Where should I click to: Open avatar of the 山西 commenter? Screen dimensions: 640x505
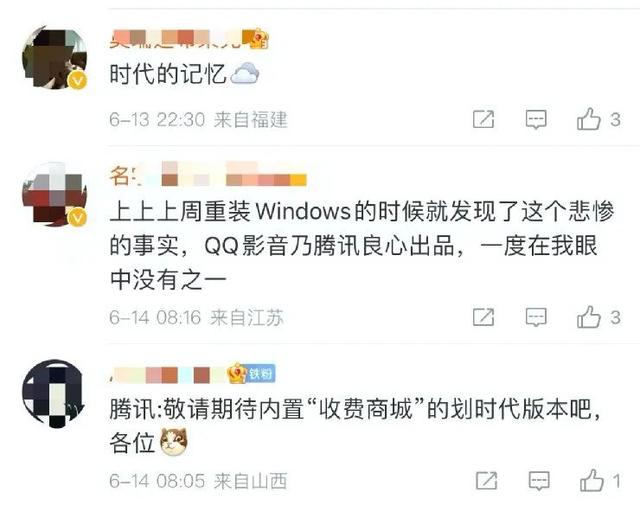coord(54,393)
